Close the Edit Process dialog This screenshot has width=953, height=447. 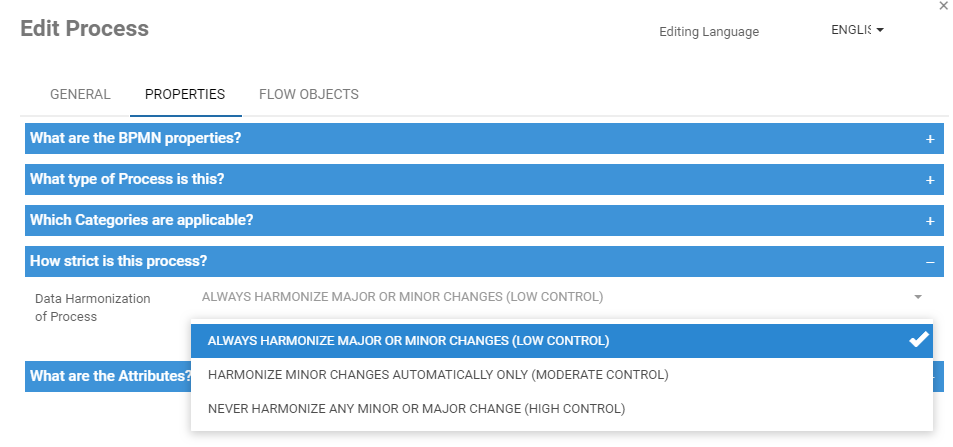pos(943,6)
